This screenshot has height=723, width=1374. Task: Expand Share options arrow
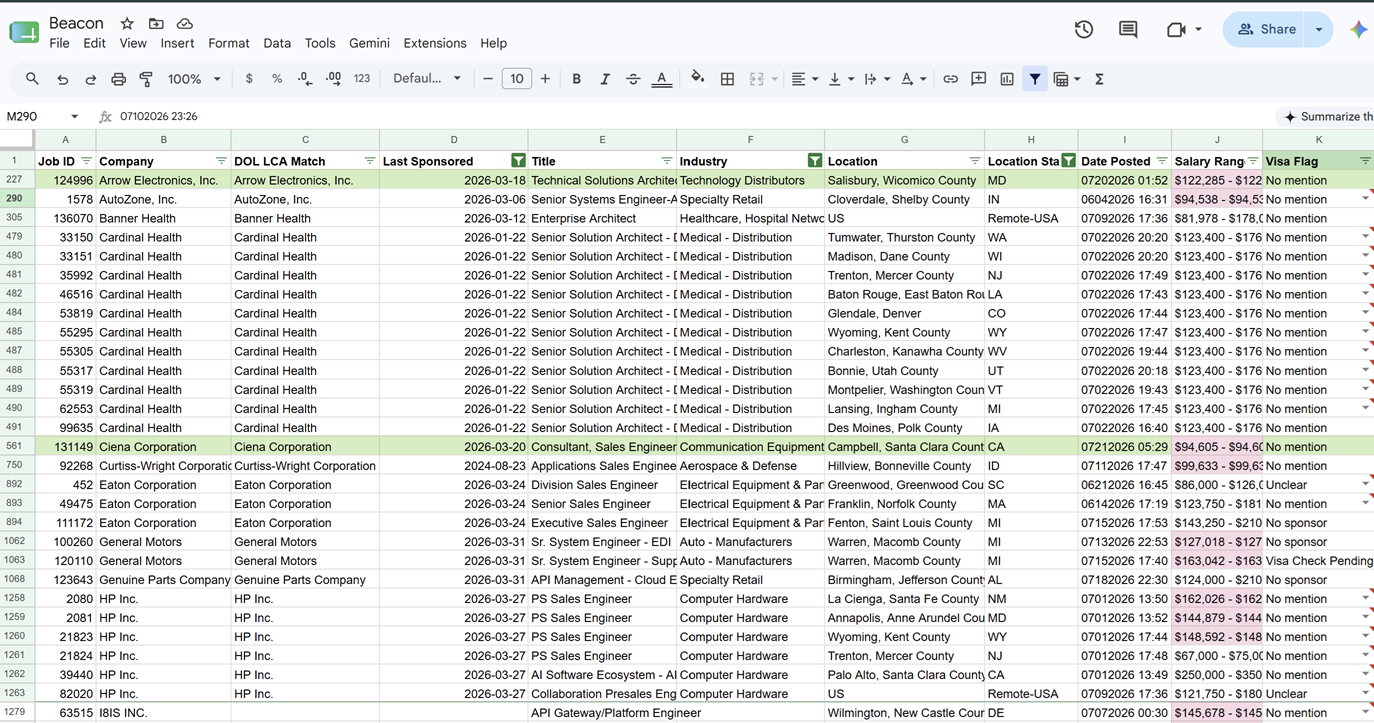(1319, 30)
